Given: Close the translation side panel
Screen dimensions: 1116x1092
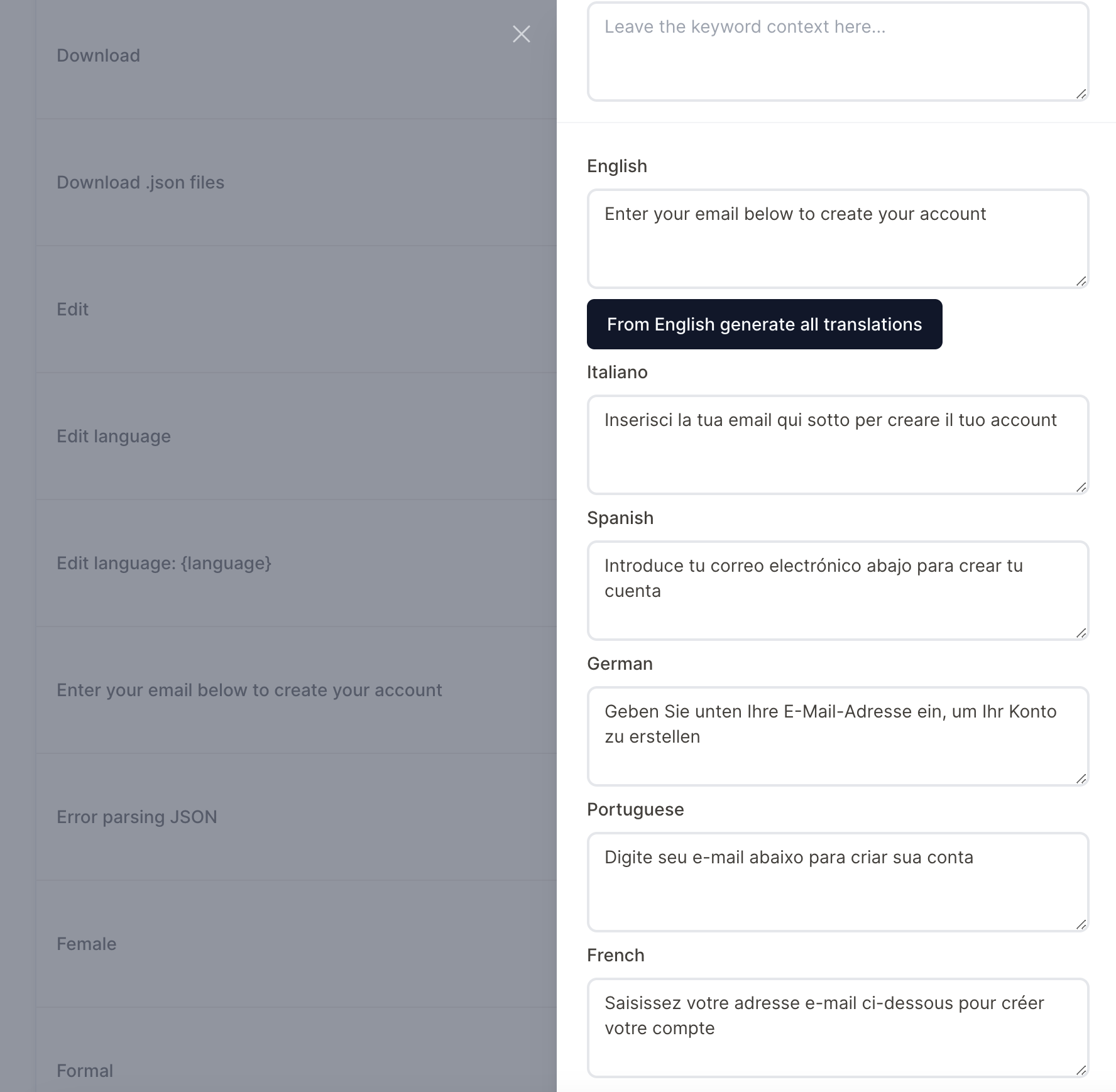Looking at the screenshot, I should (521, 34).
